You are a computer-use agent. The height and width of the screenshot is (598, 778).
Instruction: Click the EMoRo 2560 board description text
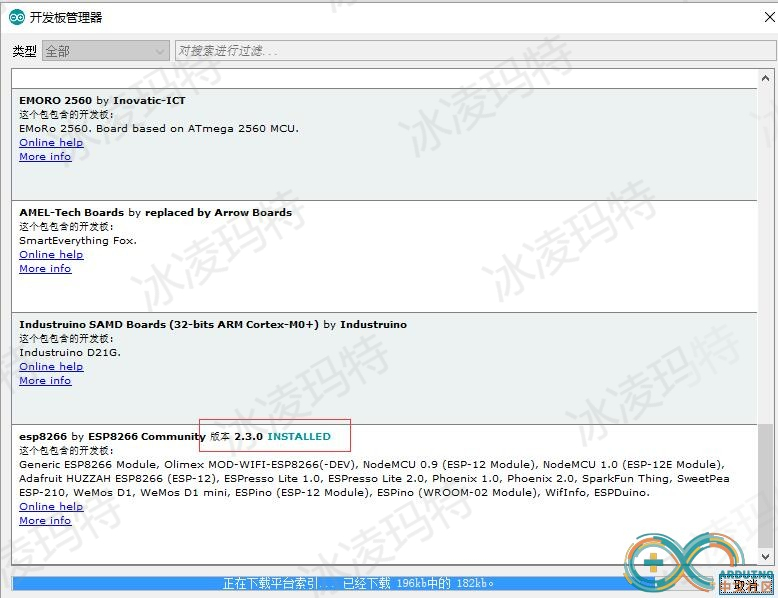click(x=159, y=129)
